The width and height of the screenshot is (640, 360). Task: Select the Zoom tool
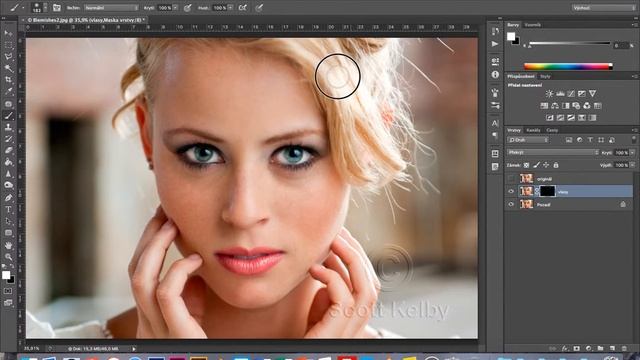[x=8, y=257]
